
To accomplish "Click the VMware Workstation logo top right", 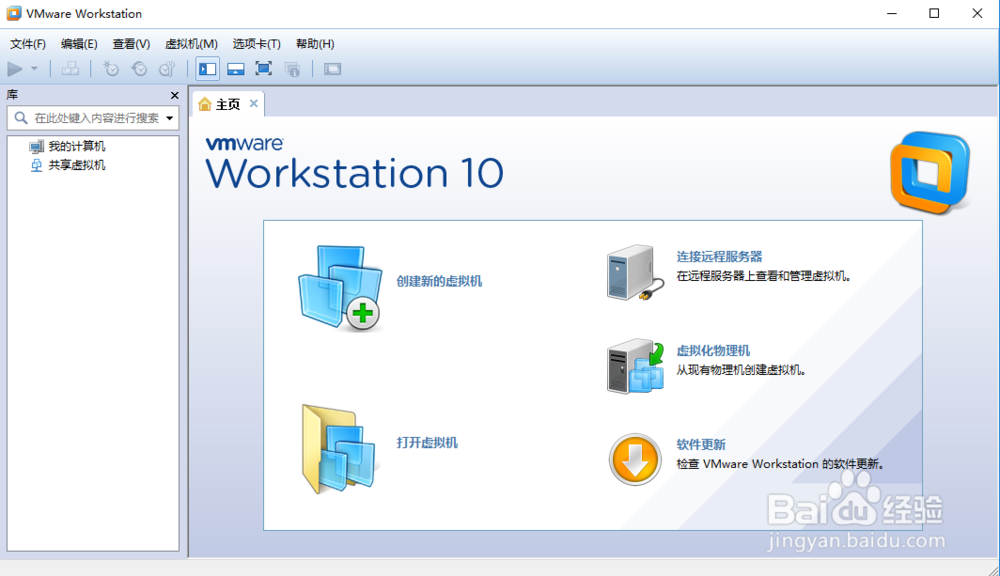I will [x=930, y=172].
